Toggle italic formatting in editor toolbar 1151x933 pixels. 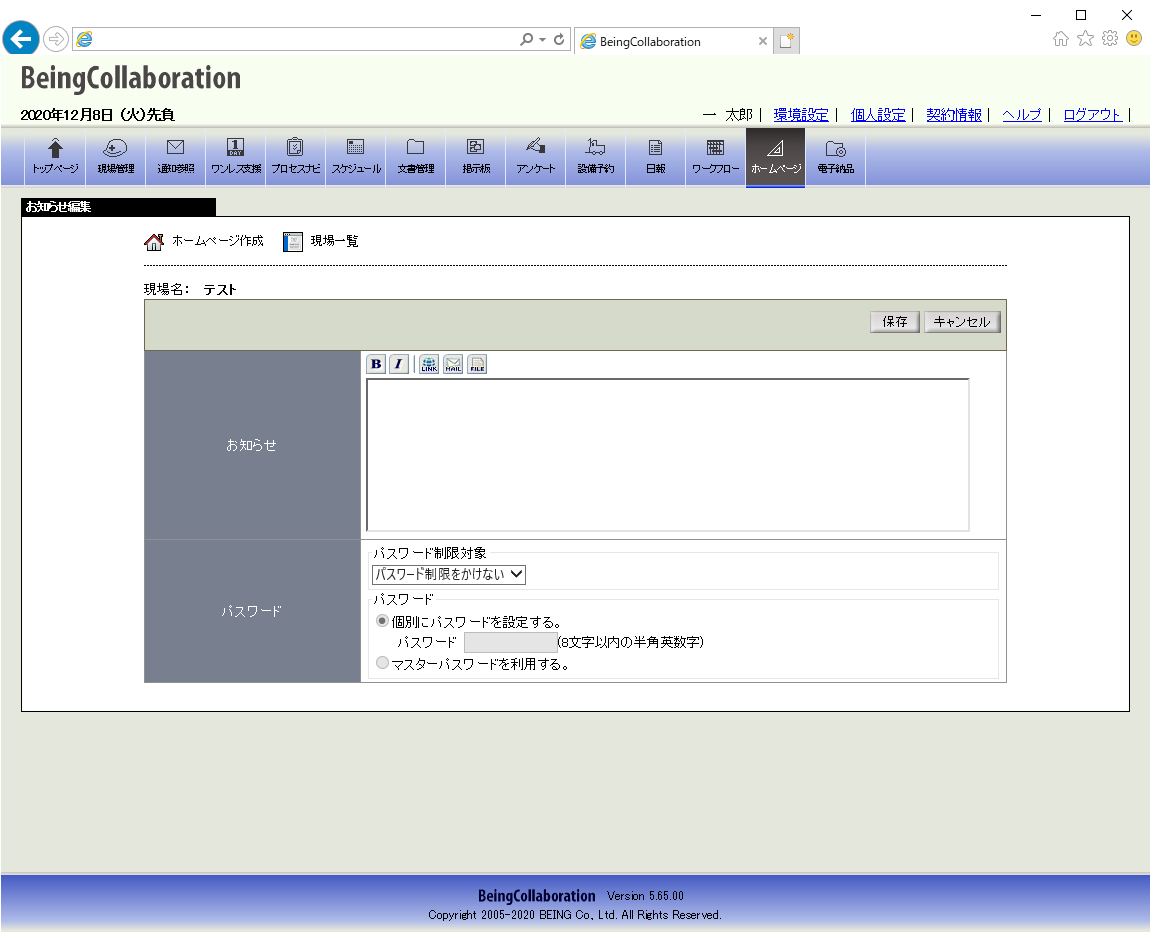[x=399, y=364]
